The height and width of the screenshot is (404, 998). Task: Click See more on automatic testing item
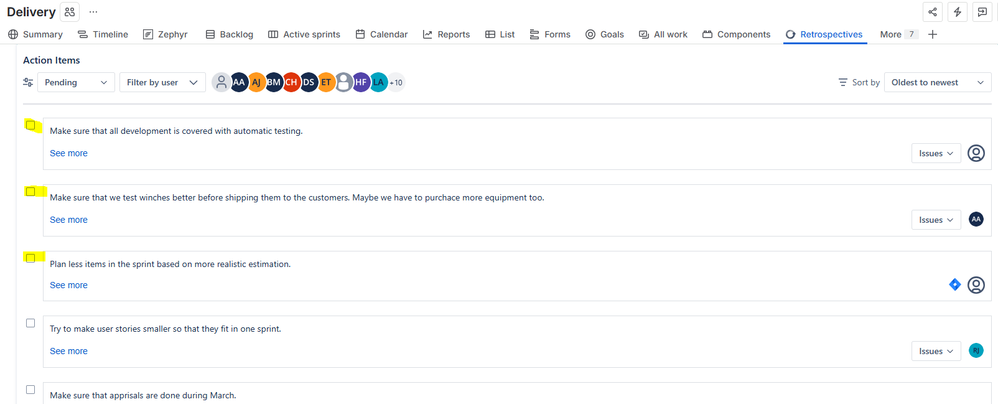[x=69, y=153]
